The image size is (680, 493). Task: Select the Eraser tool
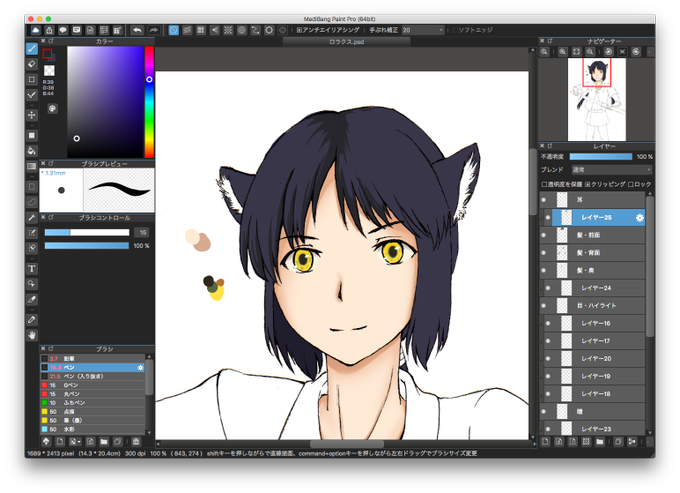(32, 64)
